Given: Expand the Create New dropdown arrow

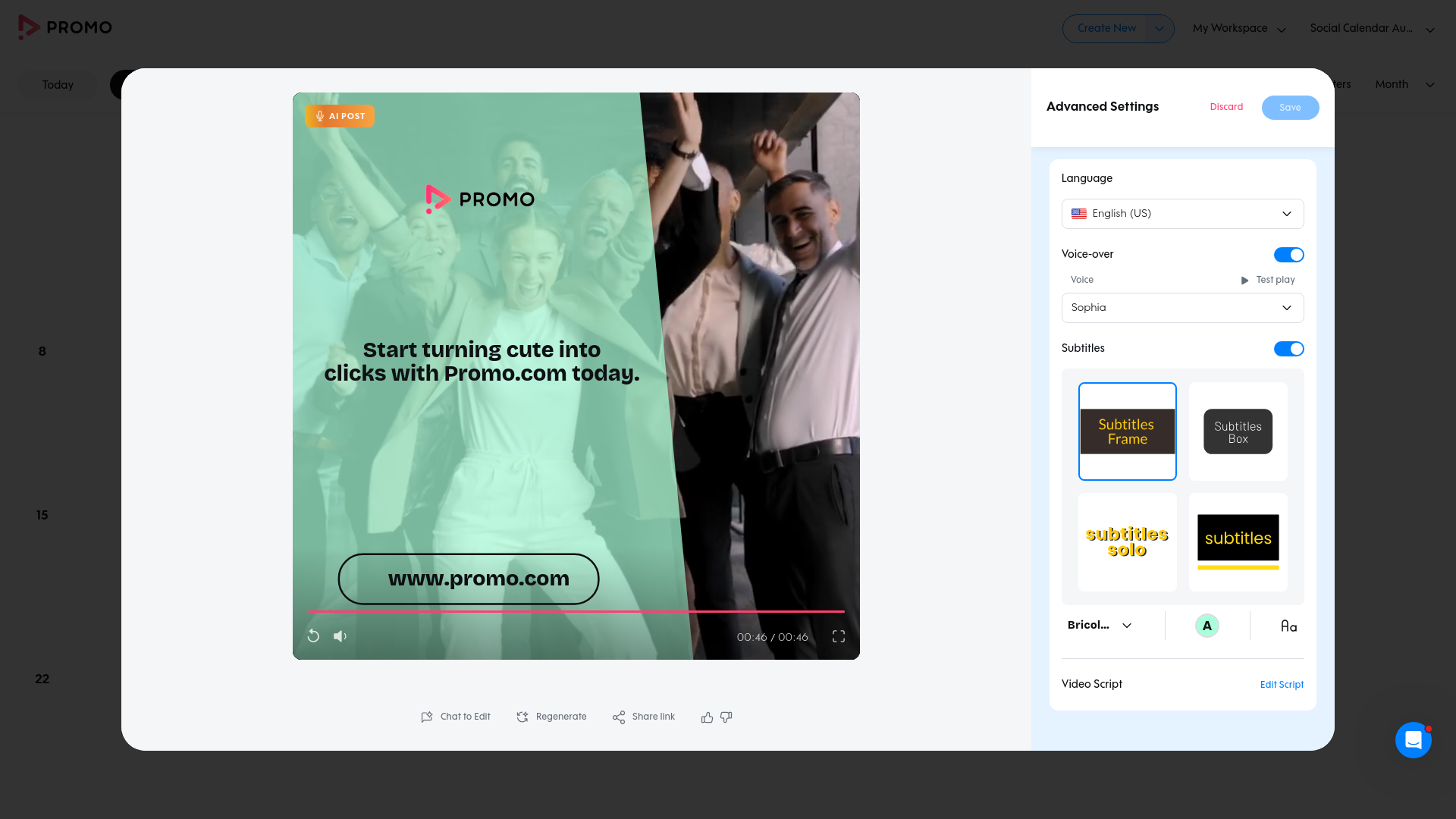Looking at the screenshot, I should point(1159,29).
